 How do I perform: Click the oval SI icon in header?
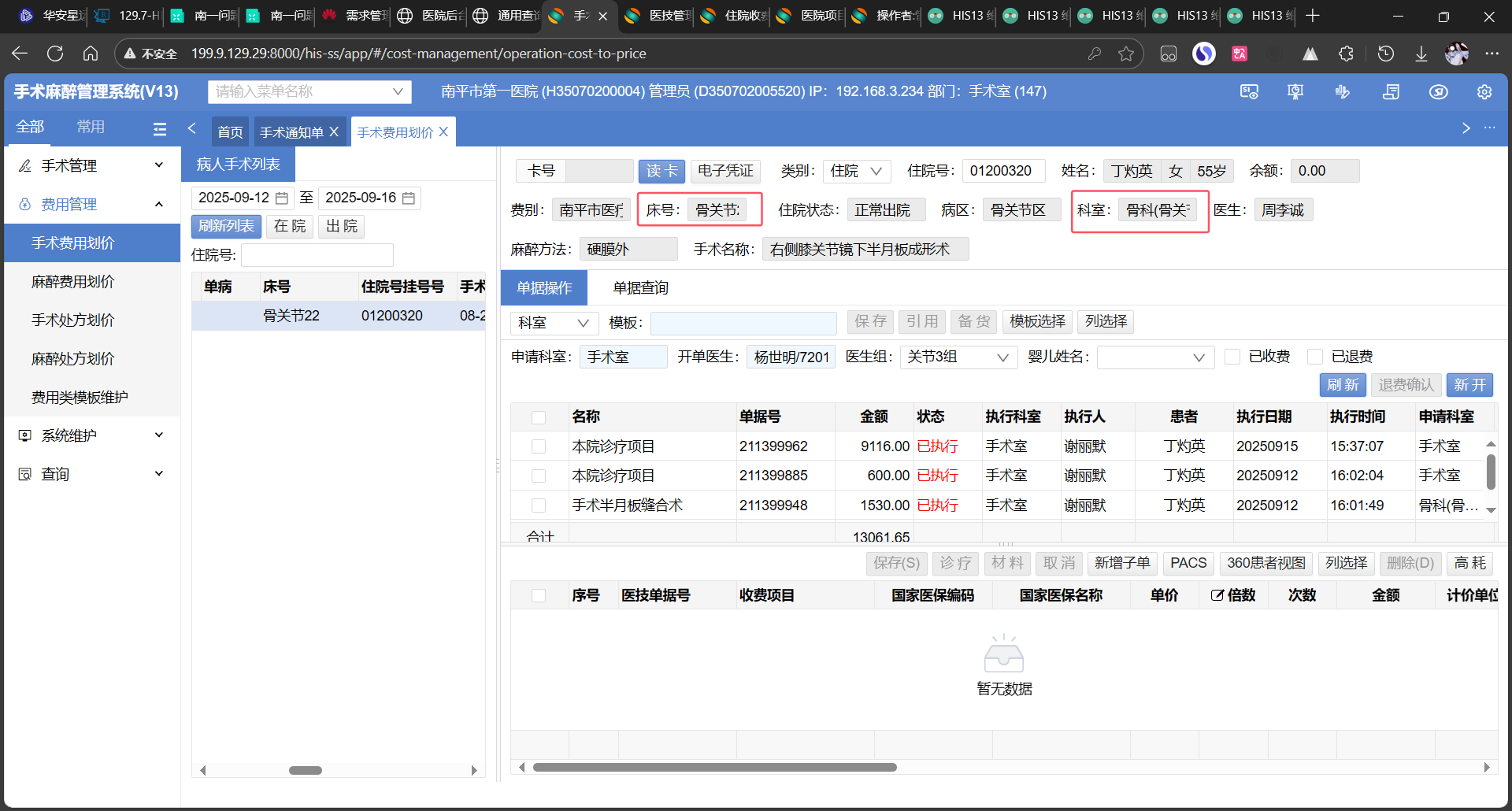[x=1438, y=92]
